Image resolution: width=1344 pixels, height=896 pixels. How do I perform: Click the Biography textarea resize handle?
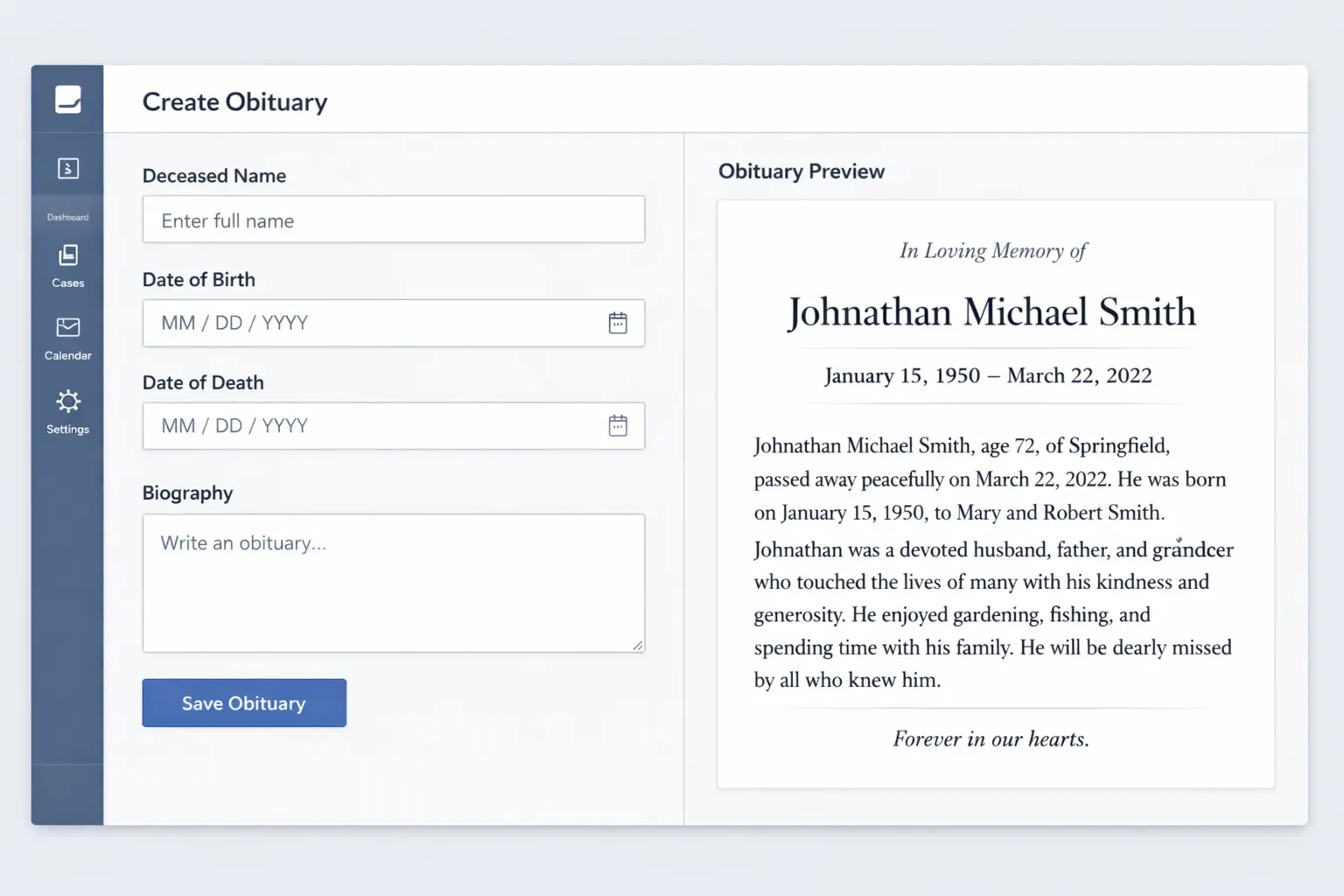pyautogui.click(x=636, y=646)
